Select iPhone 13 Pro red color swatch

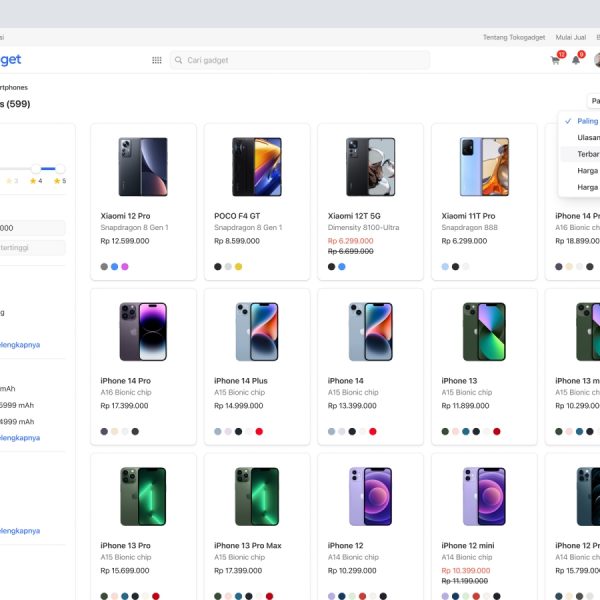(156, 596)
